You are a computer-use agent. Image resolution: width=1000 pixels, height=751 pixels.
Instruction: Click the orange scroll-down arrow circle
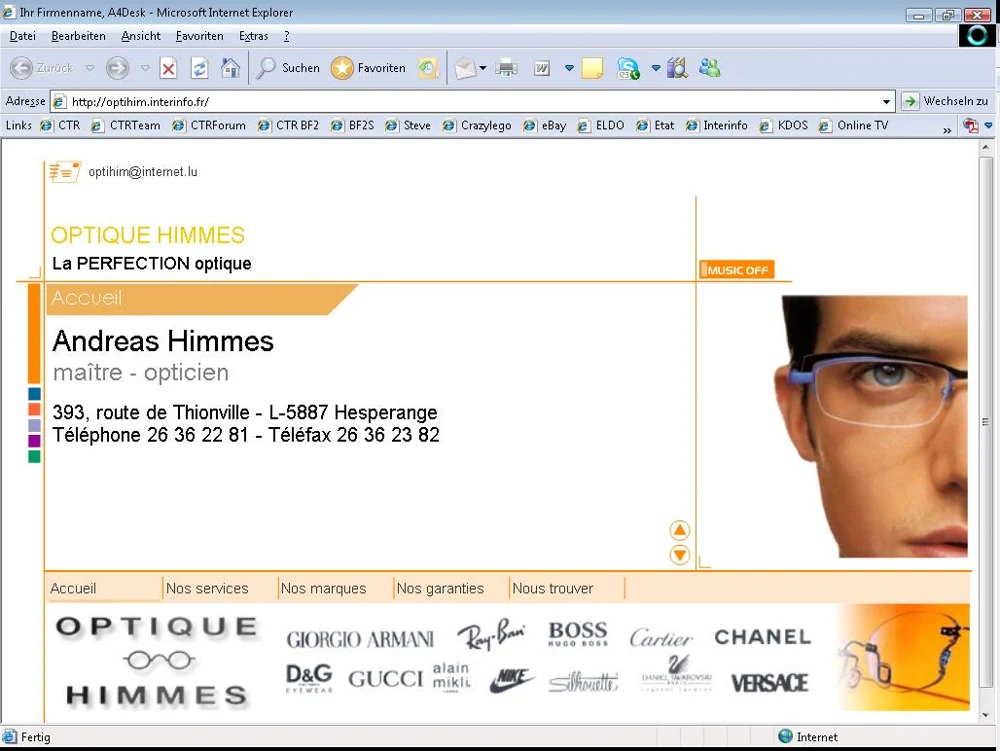[680, 555]
